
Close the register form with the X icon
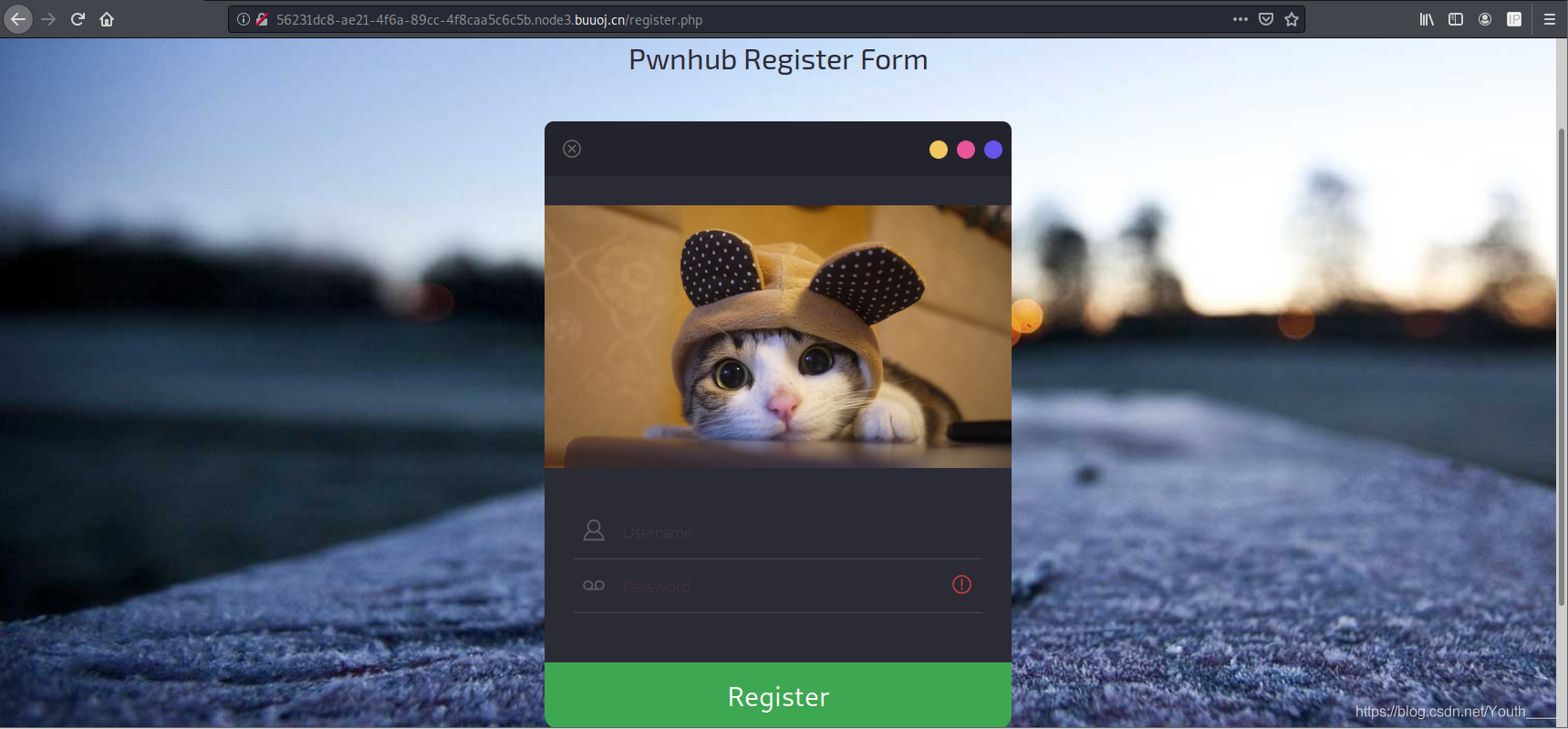tap(572, 149)
